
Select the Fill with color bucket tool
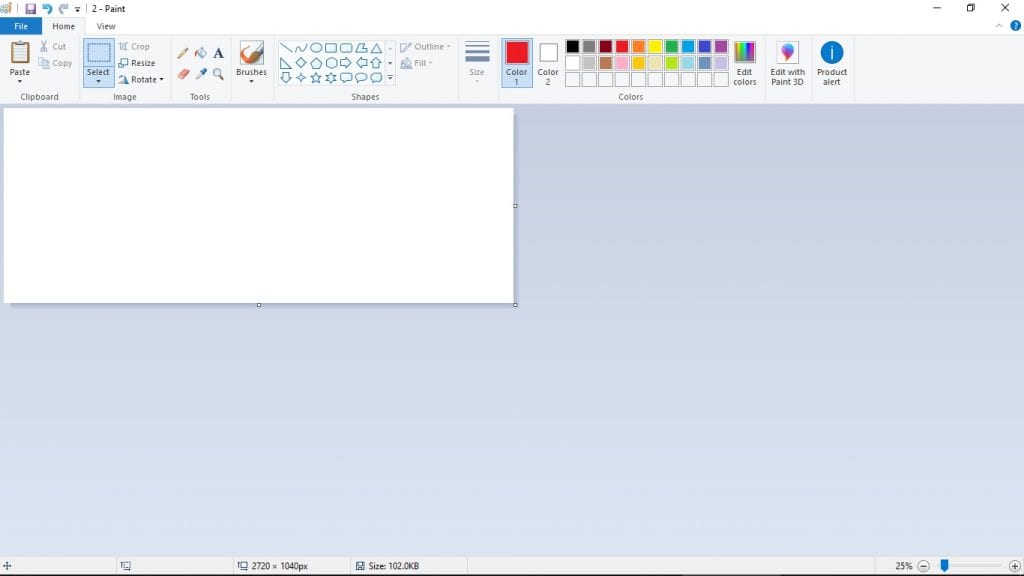pyautogui.click(x=201, y=53)
